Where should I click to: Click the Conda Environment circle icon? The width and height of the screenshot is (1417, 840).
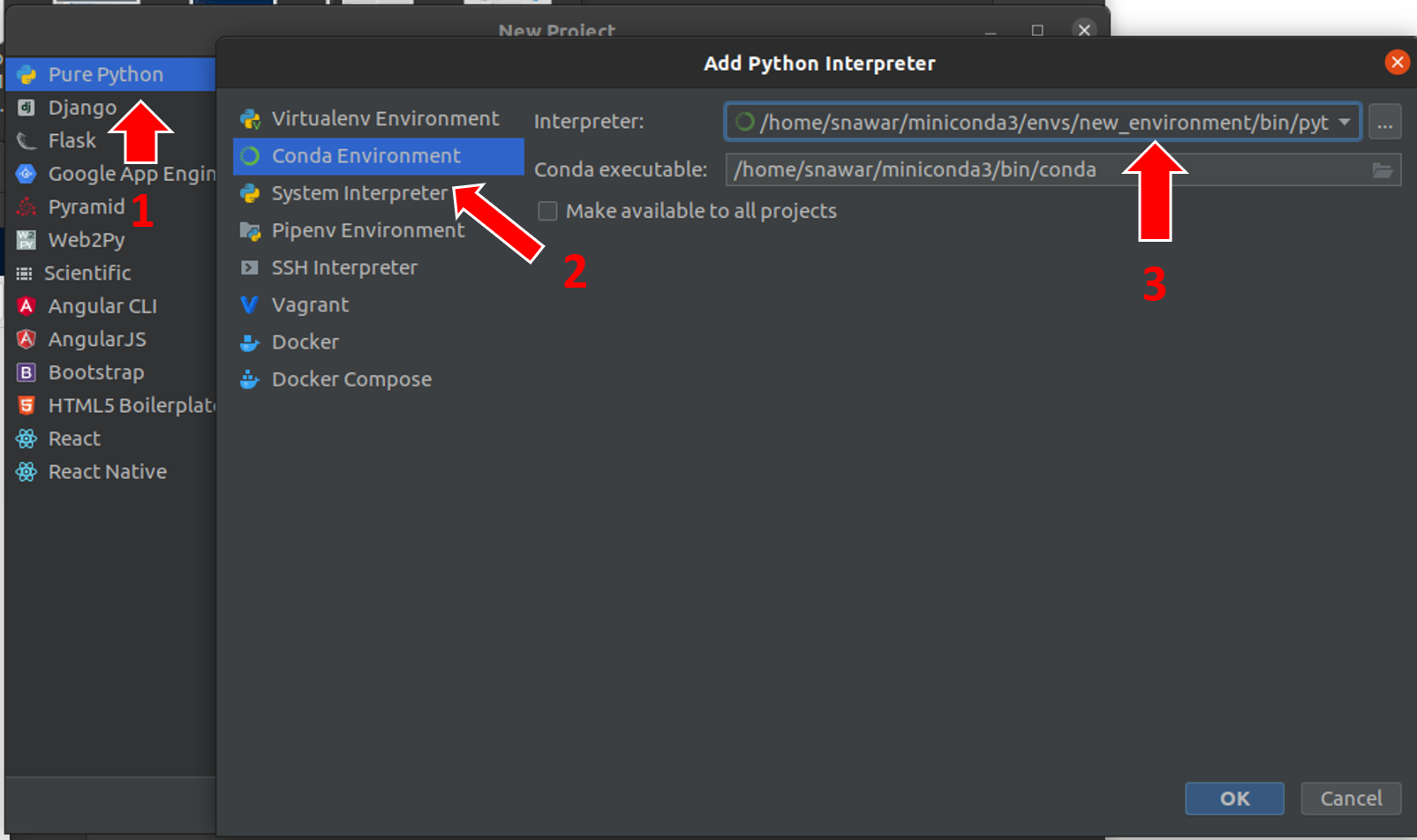point(250,156)
